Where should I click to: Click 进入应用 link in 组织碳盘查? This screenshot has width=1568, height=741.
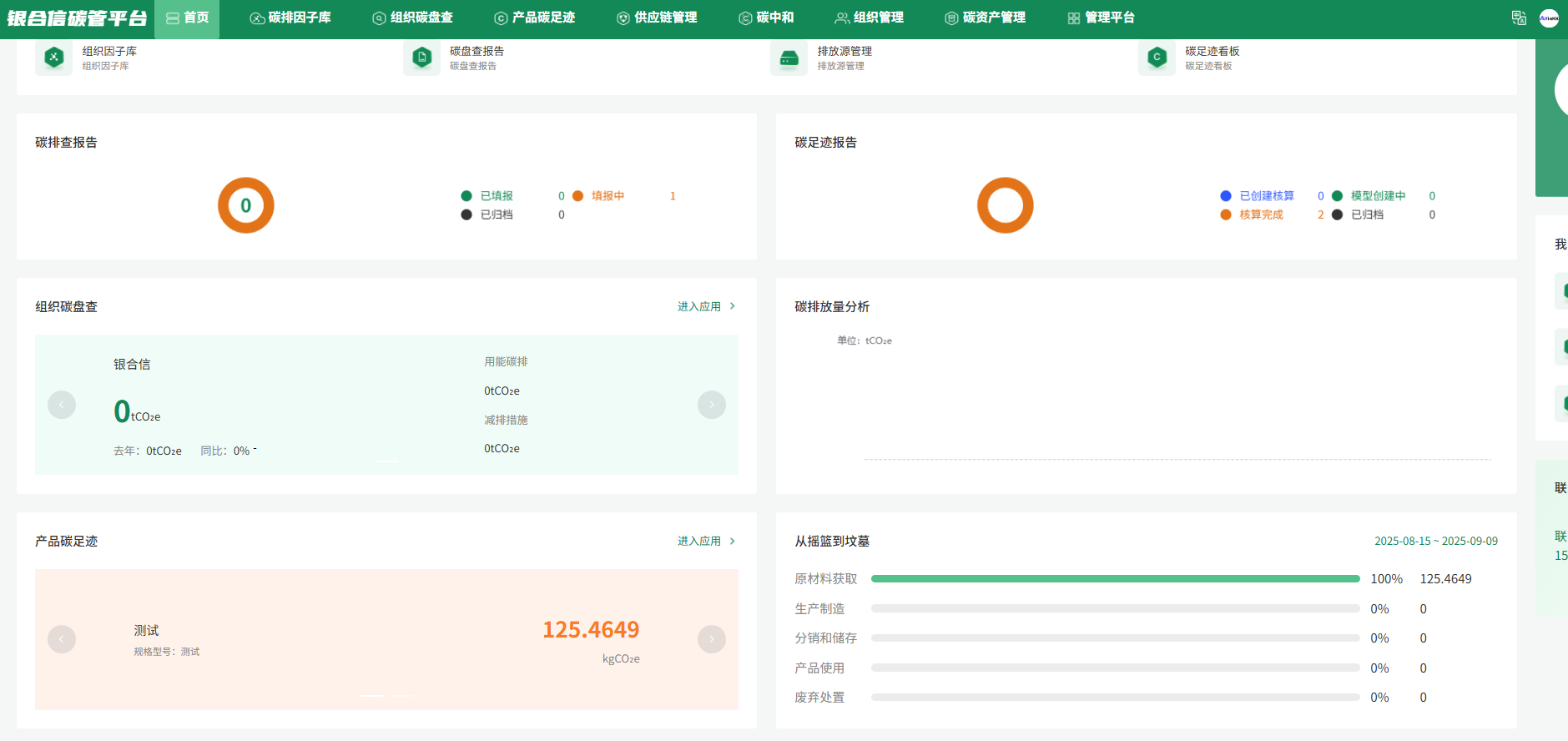pyautogui.click(x=706, y=307)
